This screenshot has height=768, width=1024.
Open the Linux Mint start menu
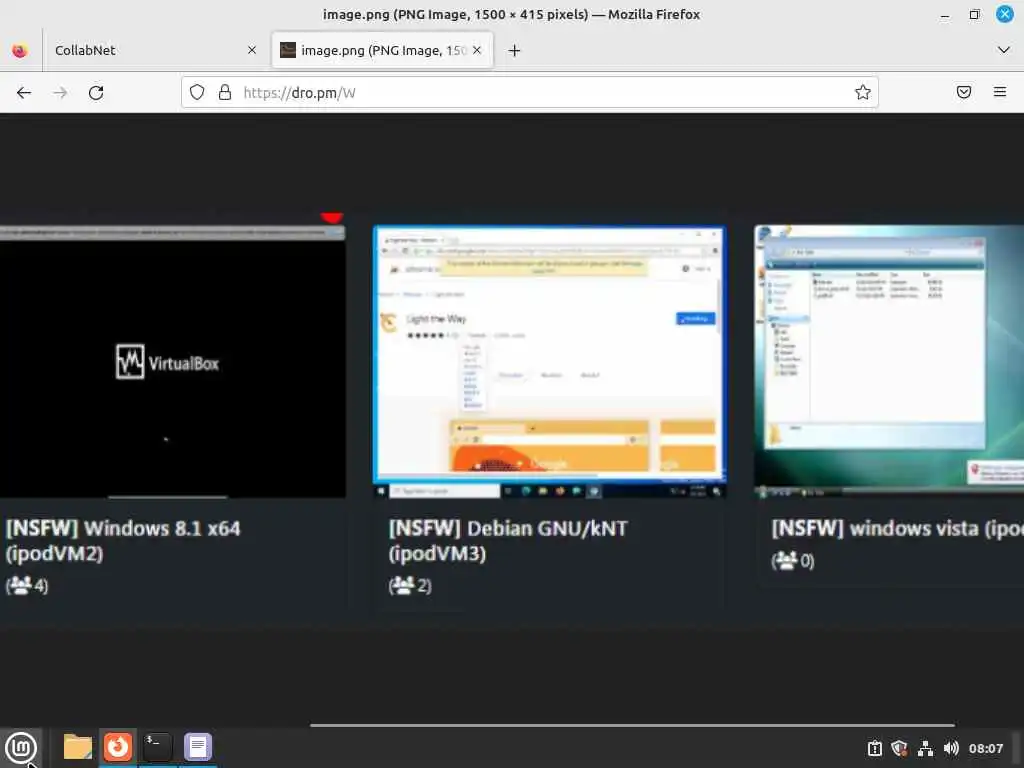coord(21,748)
